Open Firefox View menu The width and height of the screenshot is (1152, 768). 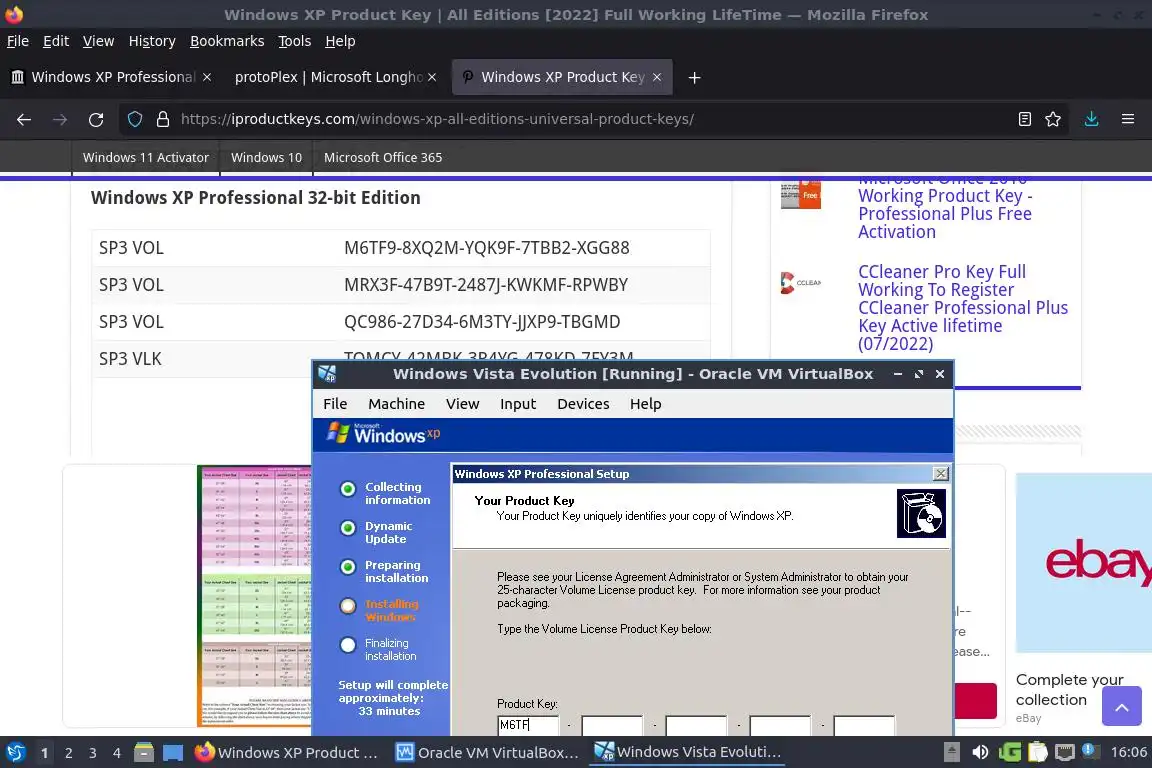[98, 41]
